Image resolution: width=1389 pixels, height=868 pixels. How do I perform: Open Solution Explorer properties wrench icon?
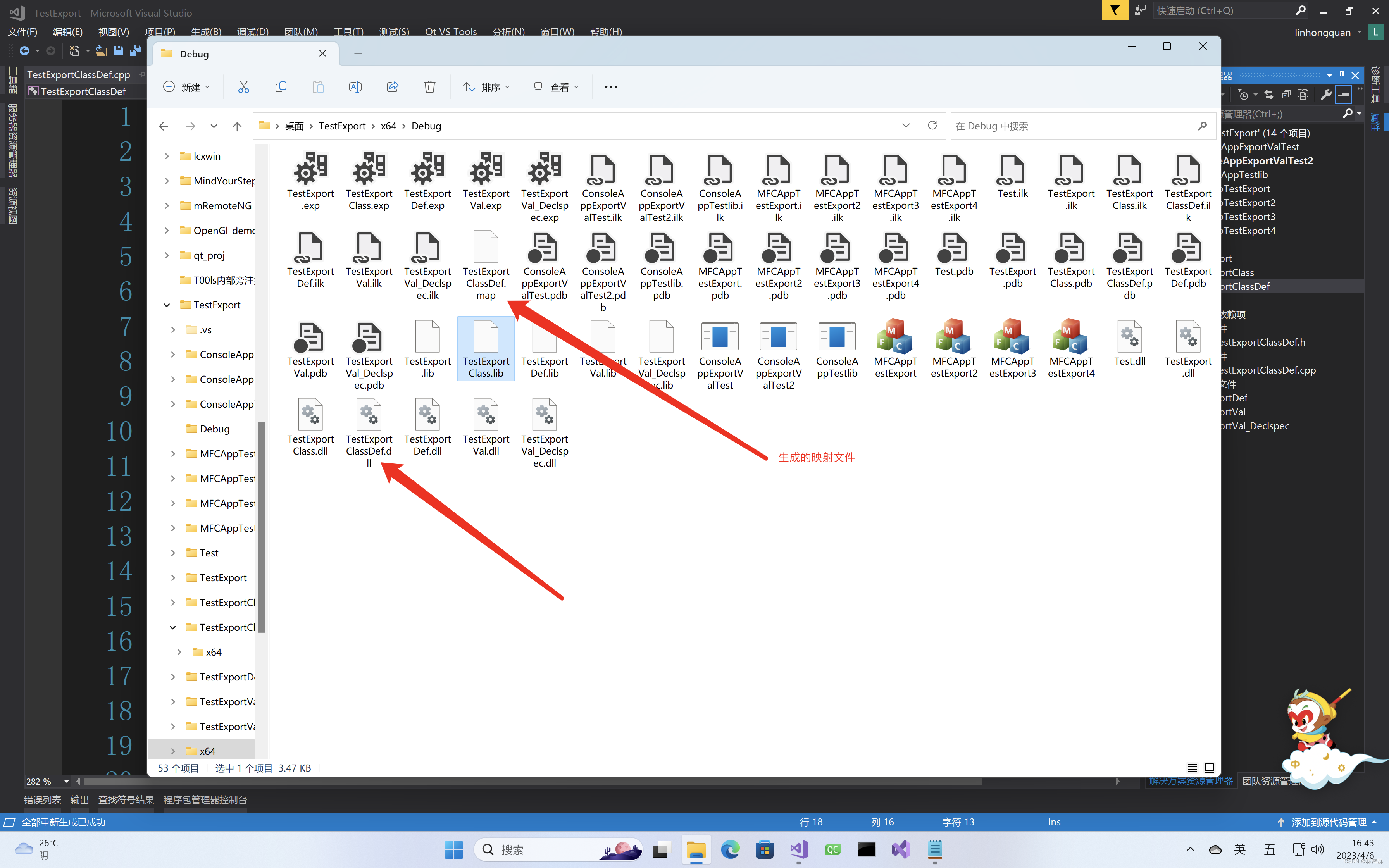pos(1325,95)
